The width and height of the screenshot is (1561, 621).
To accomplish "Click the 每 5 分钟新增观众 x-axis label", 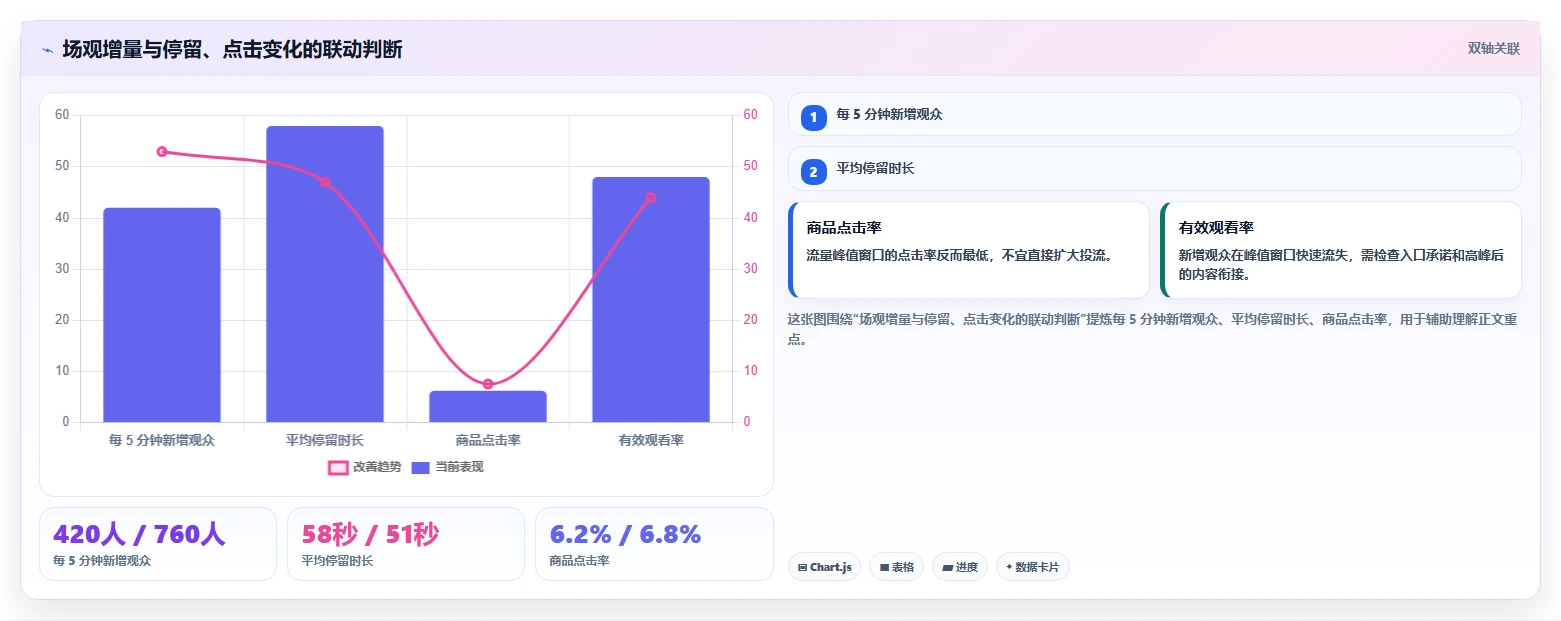I will click(x=162, y=440).
